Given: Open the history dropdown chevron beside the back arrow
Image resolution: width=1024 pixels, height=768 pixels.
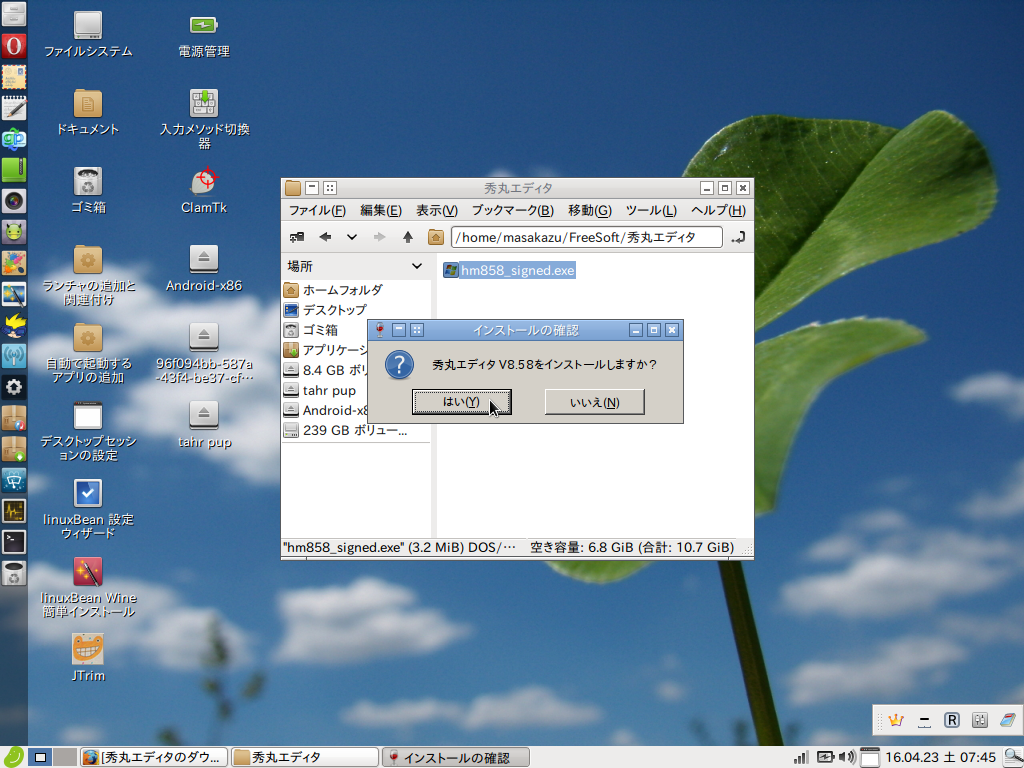Looking at the screenshot, I should [351, 237].
